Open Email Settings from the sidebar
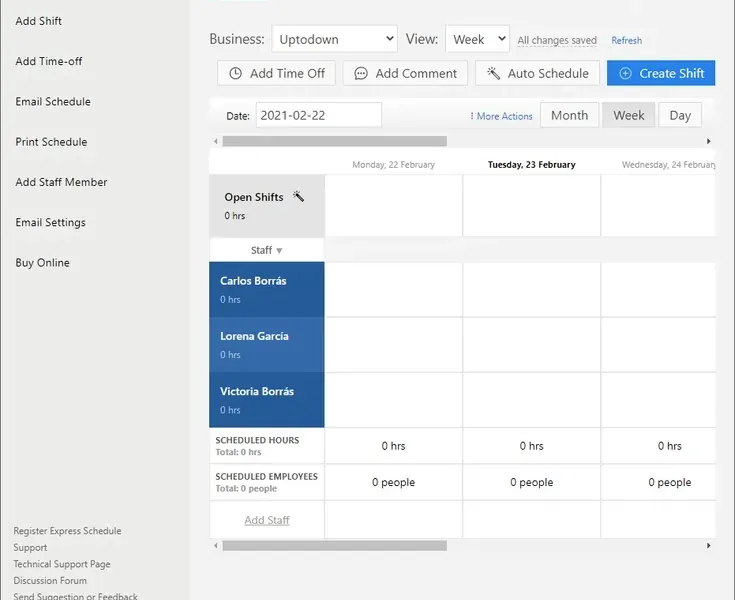Image resolution: width=735 pixels, height=600 pixels. (50, 222)
